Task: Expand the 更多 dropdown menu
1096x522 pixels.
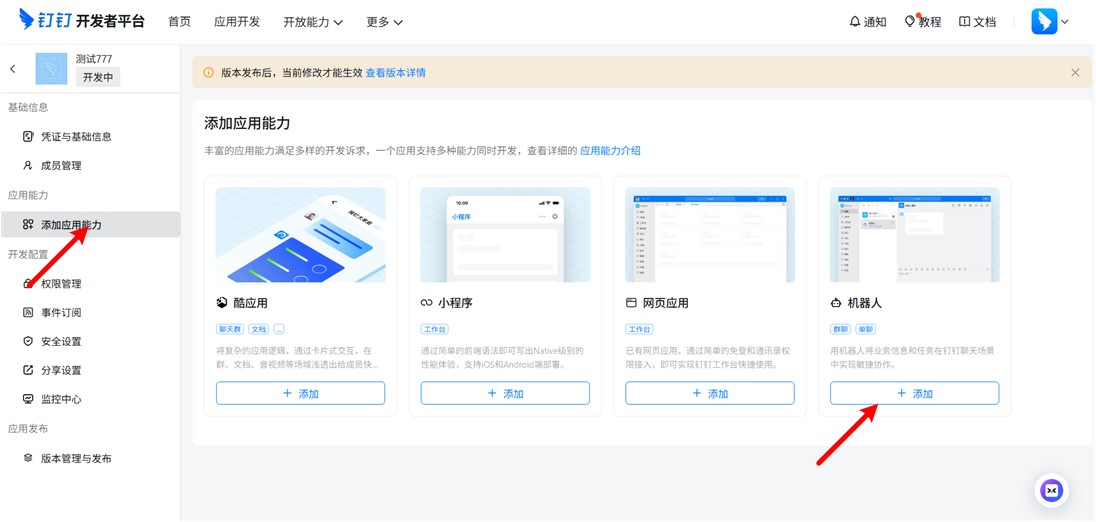Action: [384, 22]
